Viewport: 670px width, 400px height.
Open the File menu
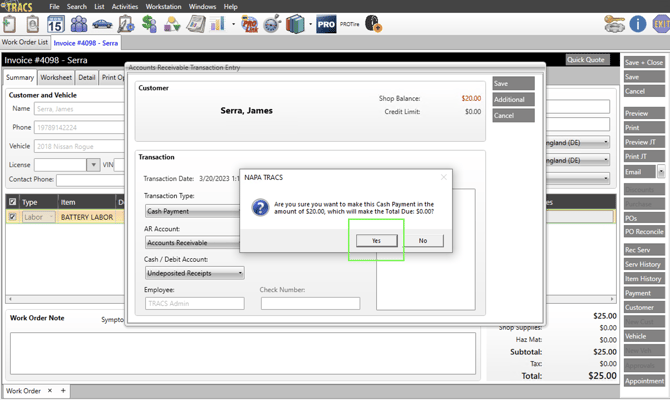[x=54, y=6]
